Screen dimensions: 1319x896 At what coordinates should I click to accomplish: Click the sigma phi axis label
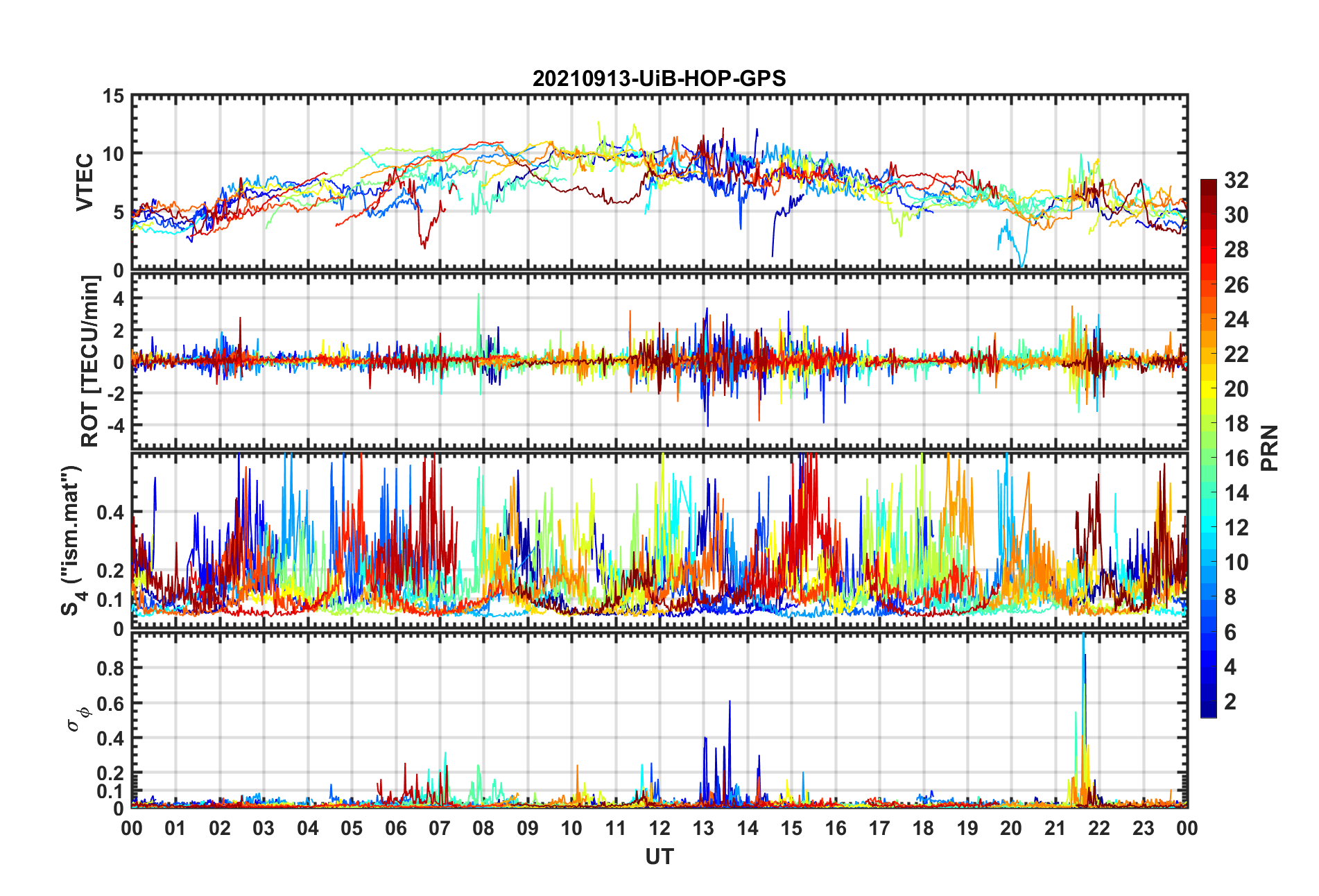pos(78,718)
